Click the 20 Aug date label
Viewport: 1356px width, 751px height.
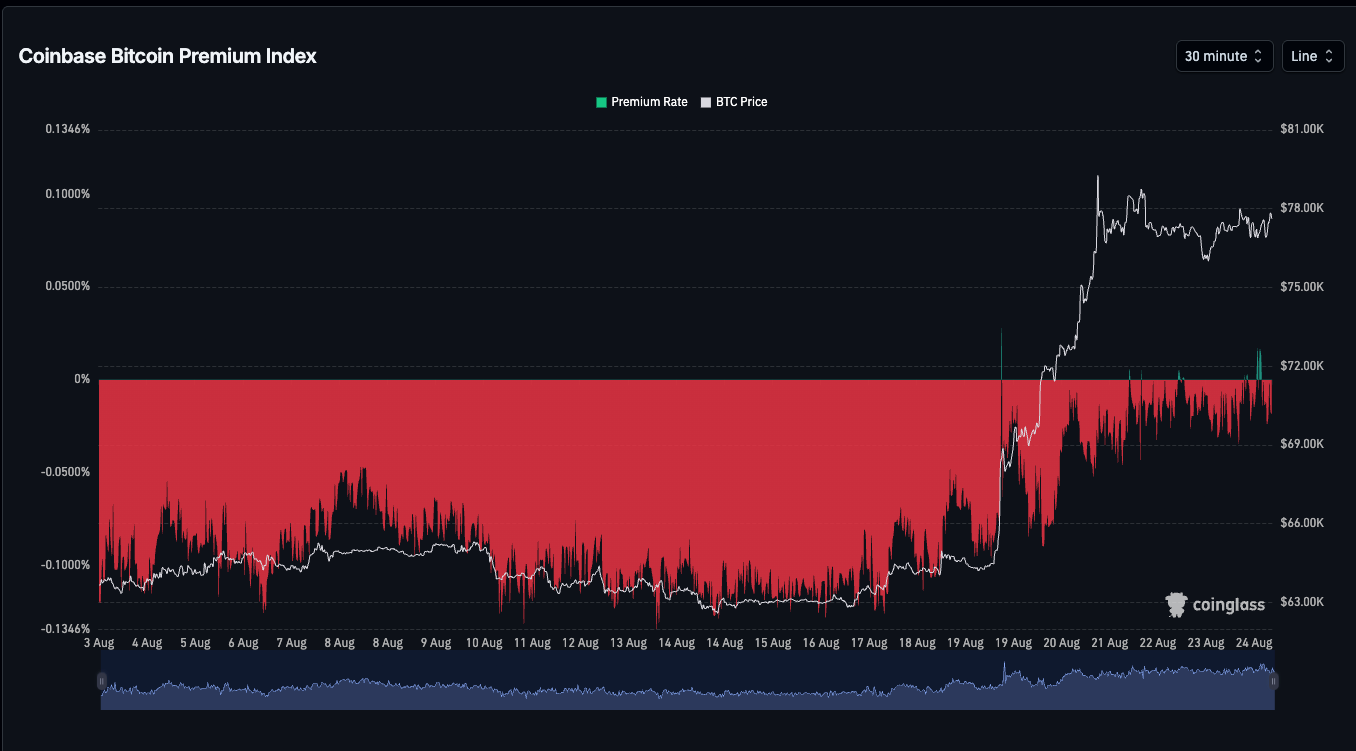(x=1061, y=643)
